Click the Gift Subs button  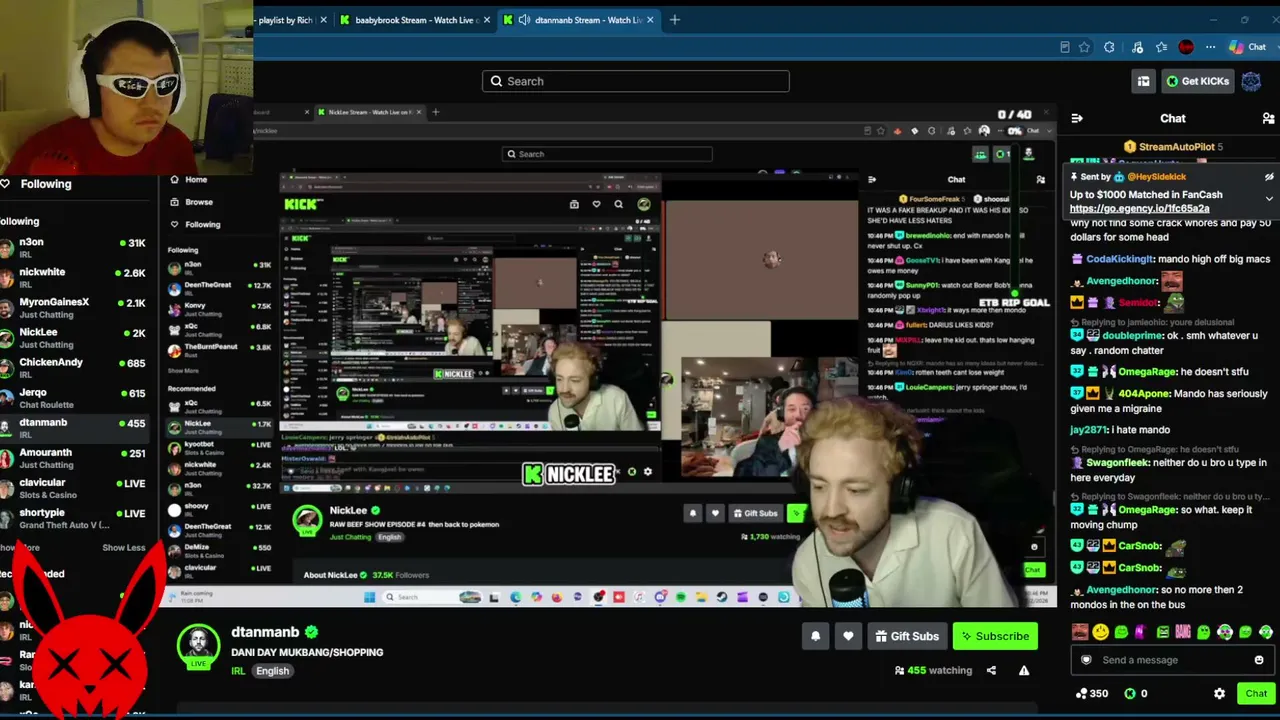pos(907,636)
